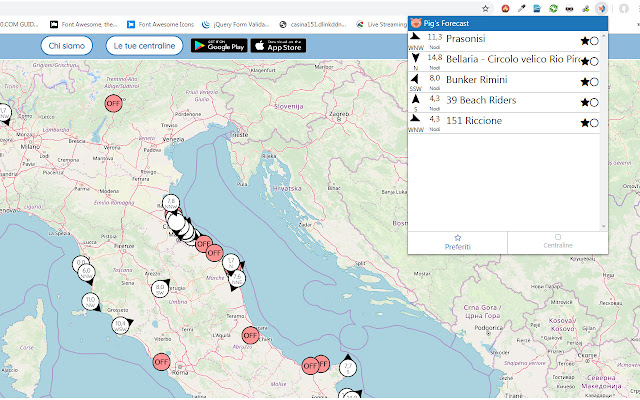Open the Le tue centraline page
Viewport: 640px width, 400px height.
tap(144, 46)
